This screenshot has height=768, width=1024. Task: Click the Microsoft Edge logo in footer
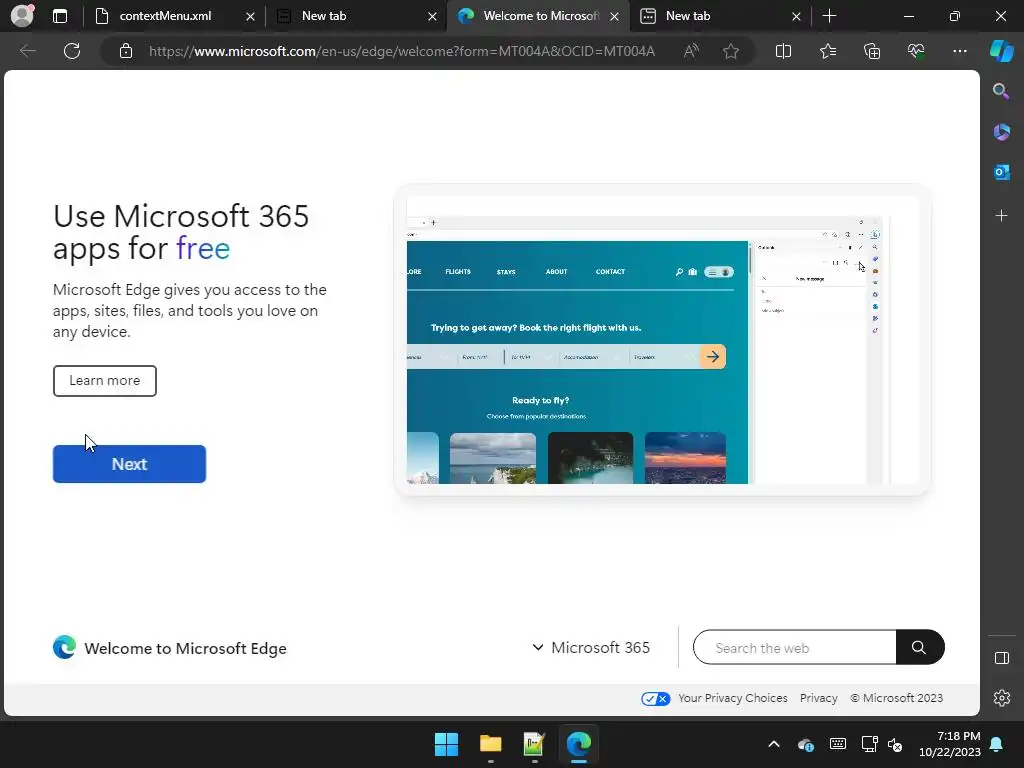tap(64, 647)
